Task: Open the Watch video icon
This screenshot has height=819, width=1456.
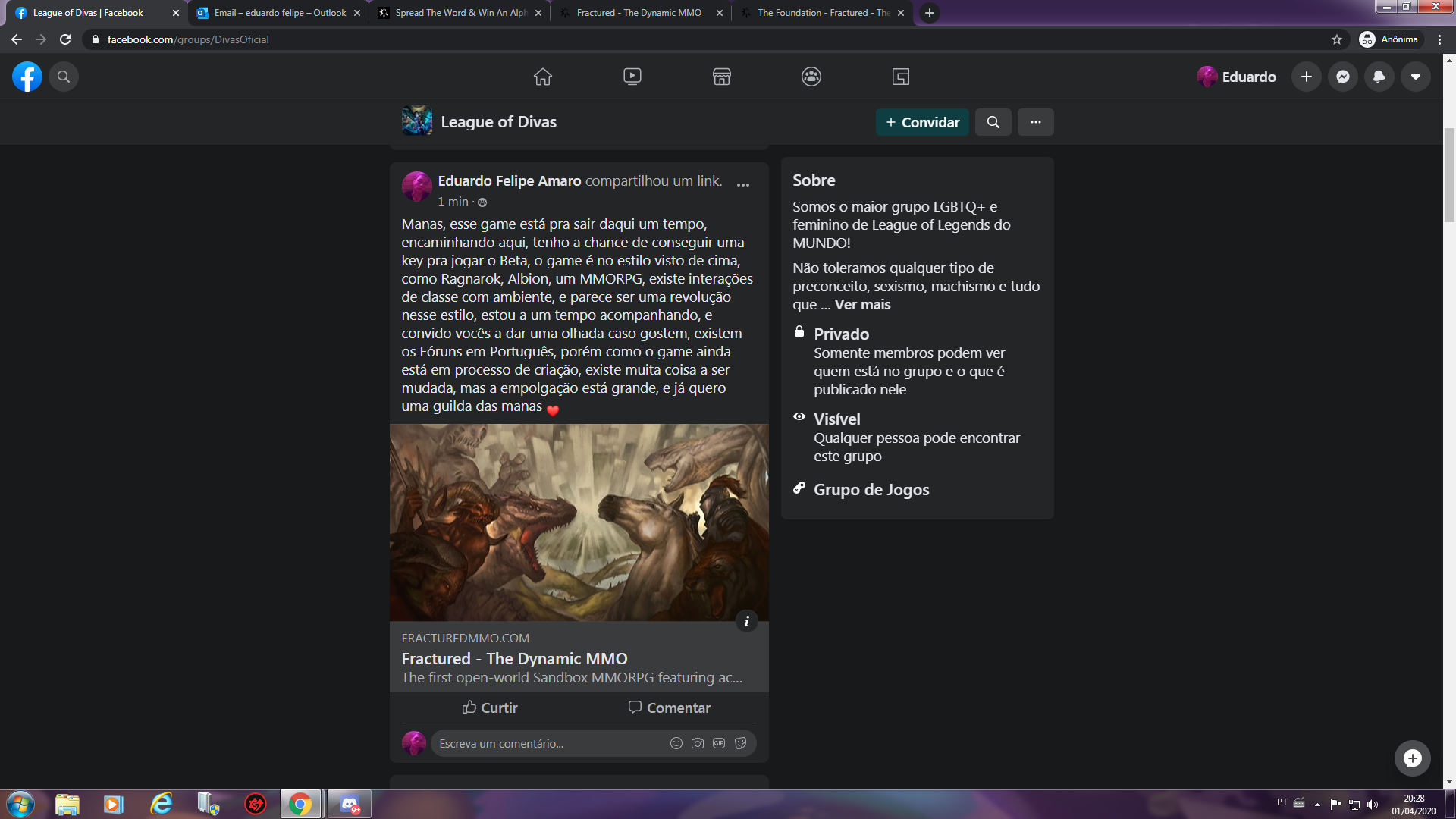Action: tap(632, 77)
